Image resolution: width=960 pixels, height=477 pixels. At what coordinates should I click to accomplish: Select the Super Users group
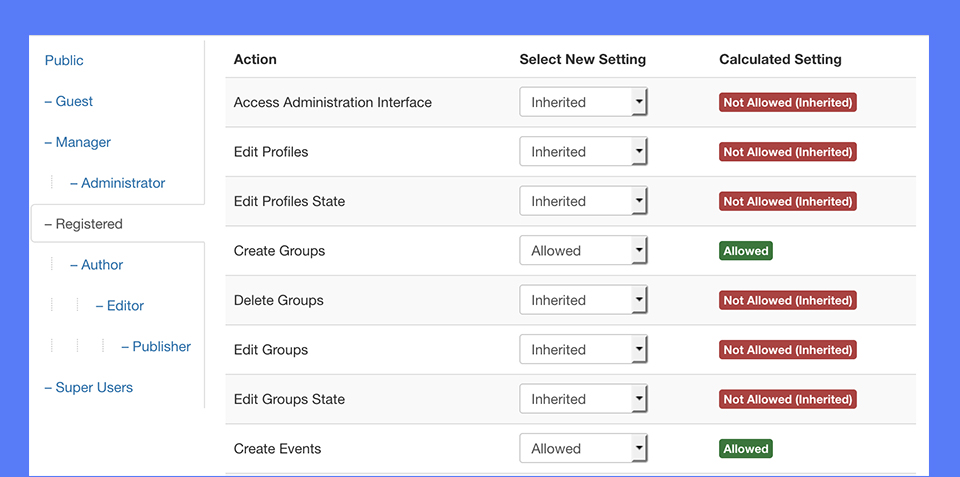(89, 388)
